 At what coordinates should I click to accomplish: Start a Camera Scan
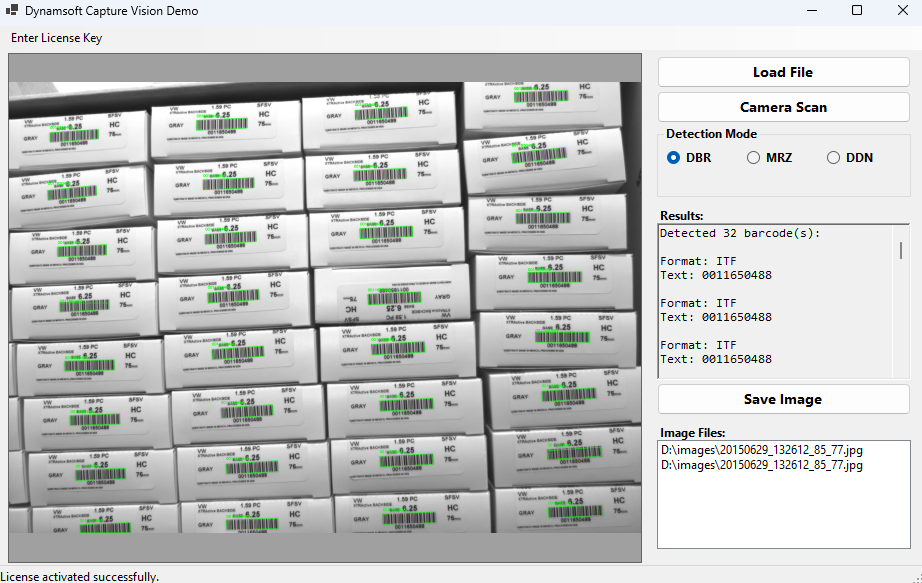783,106
